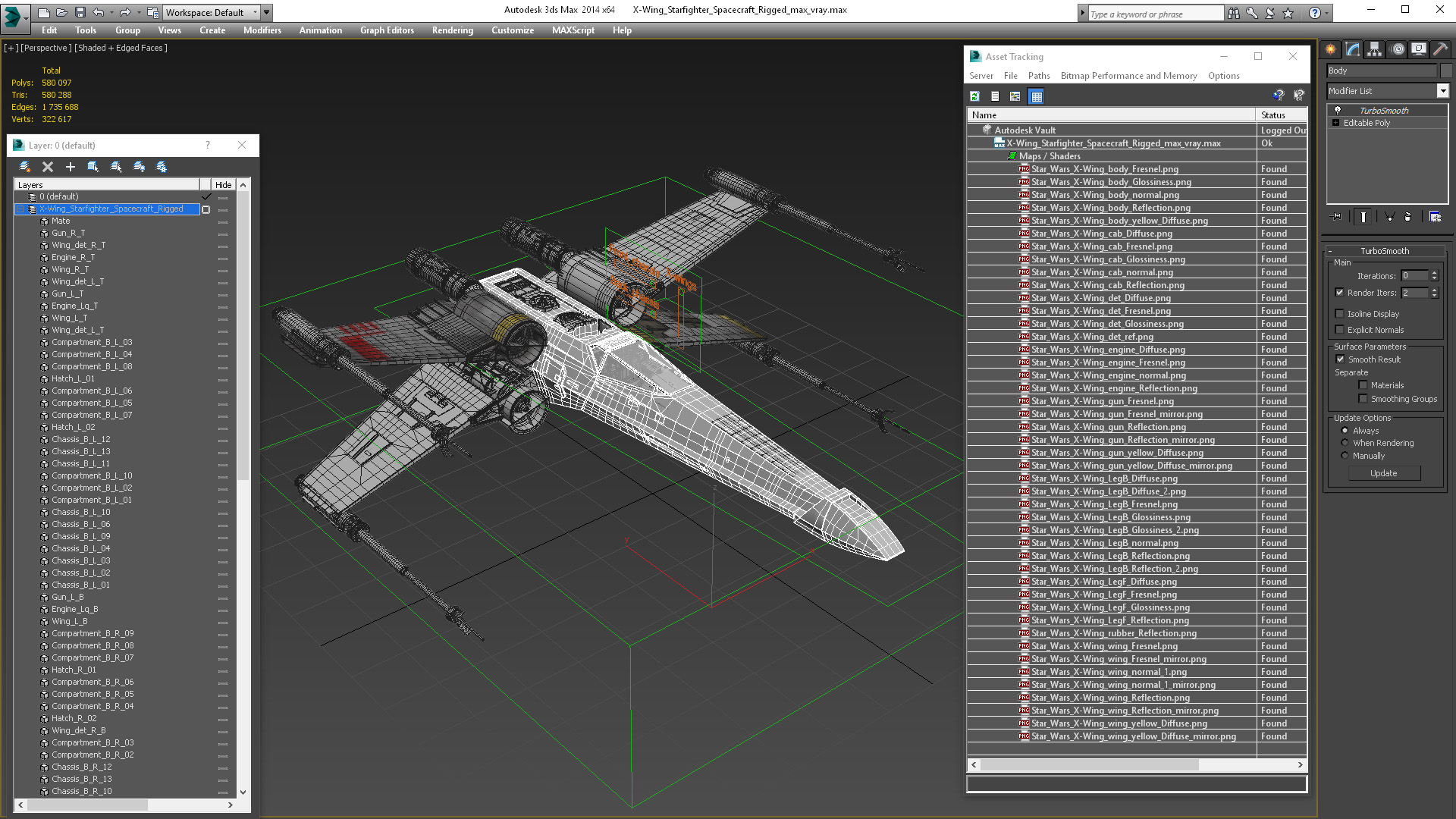
Task: Click the favorites star icon in title bar
Action: point(1288,13)
